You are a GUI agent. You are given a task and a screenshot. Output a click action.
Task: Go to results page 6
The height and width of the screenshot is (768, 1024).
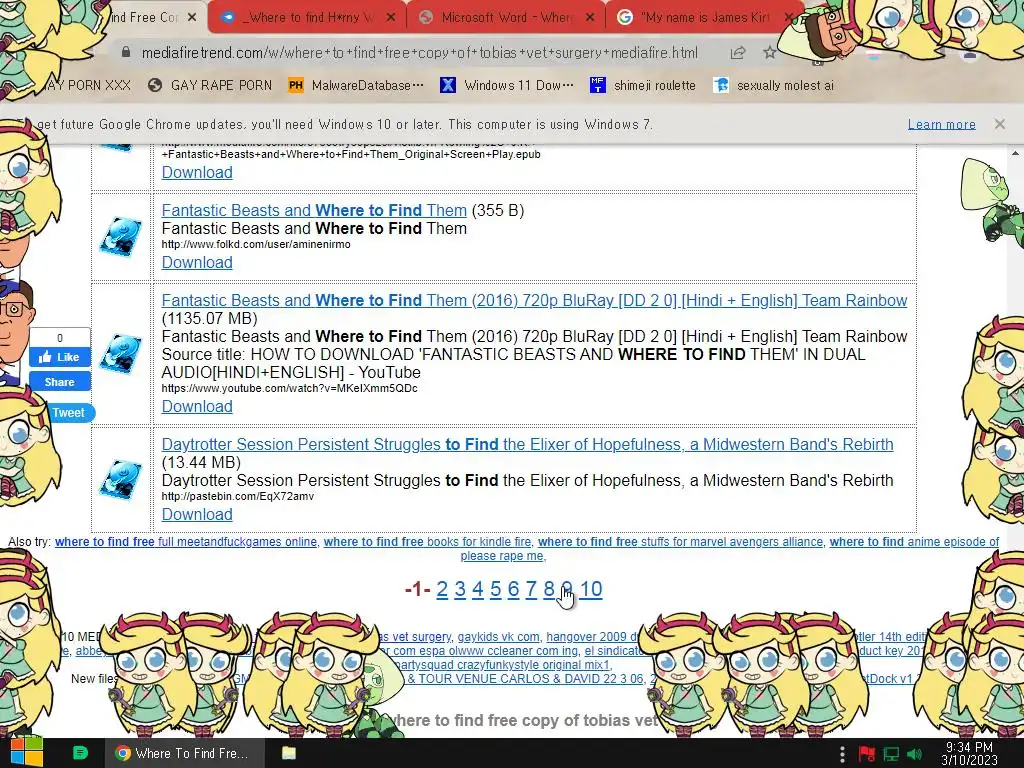513,589
